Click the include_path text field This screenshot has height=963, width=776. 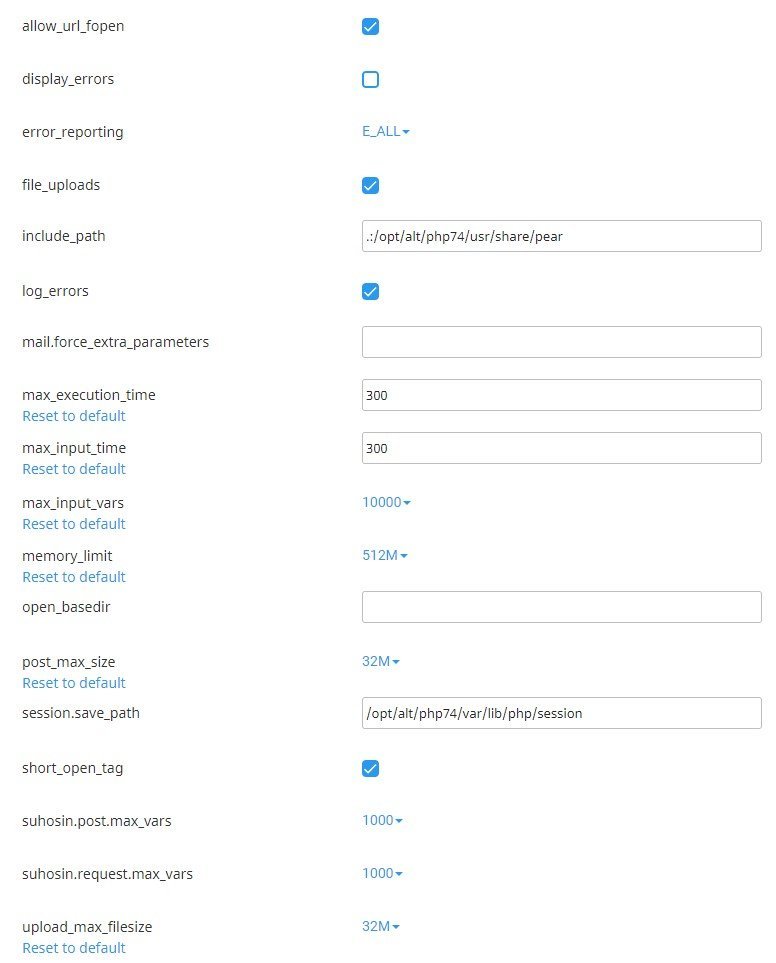point(561,236)
